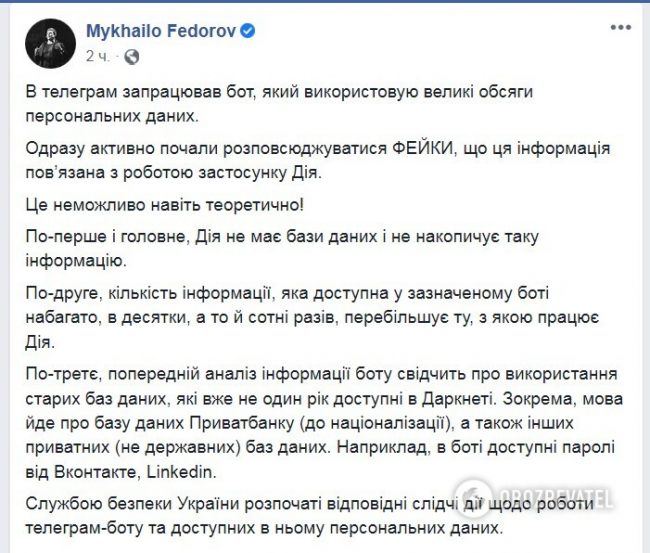Open the post's '2 ч.' timestamp
This screenshot has height=553, width=650.
point(100,55)
